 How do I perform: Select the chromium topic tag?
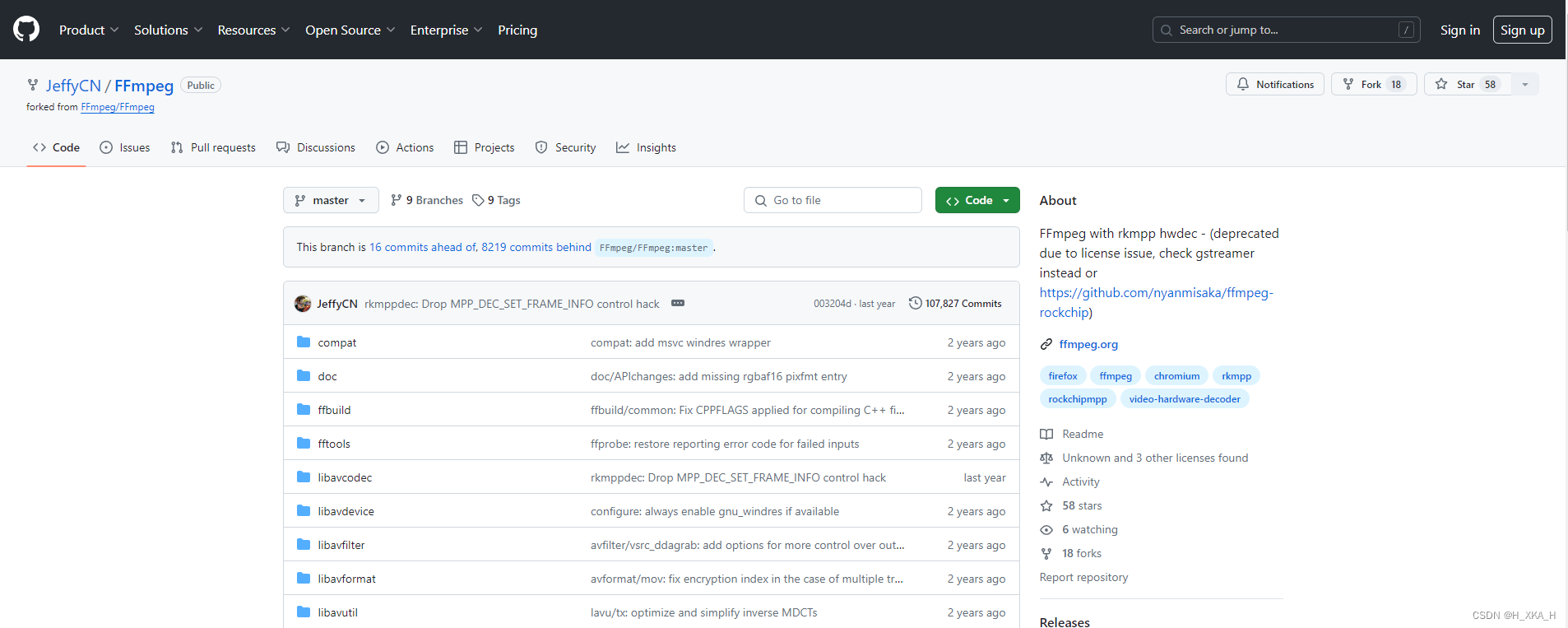1176,376
